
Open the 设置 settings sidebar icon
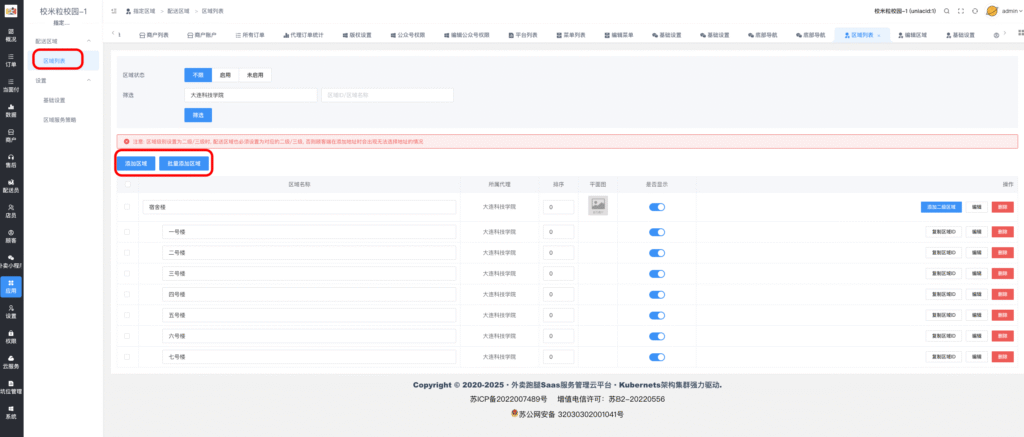click(11, 312)
